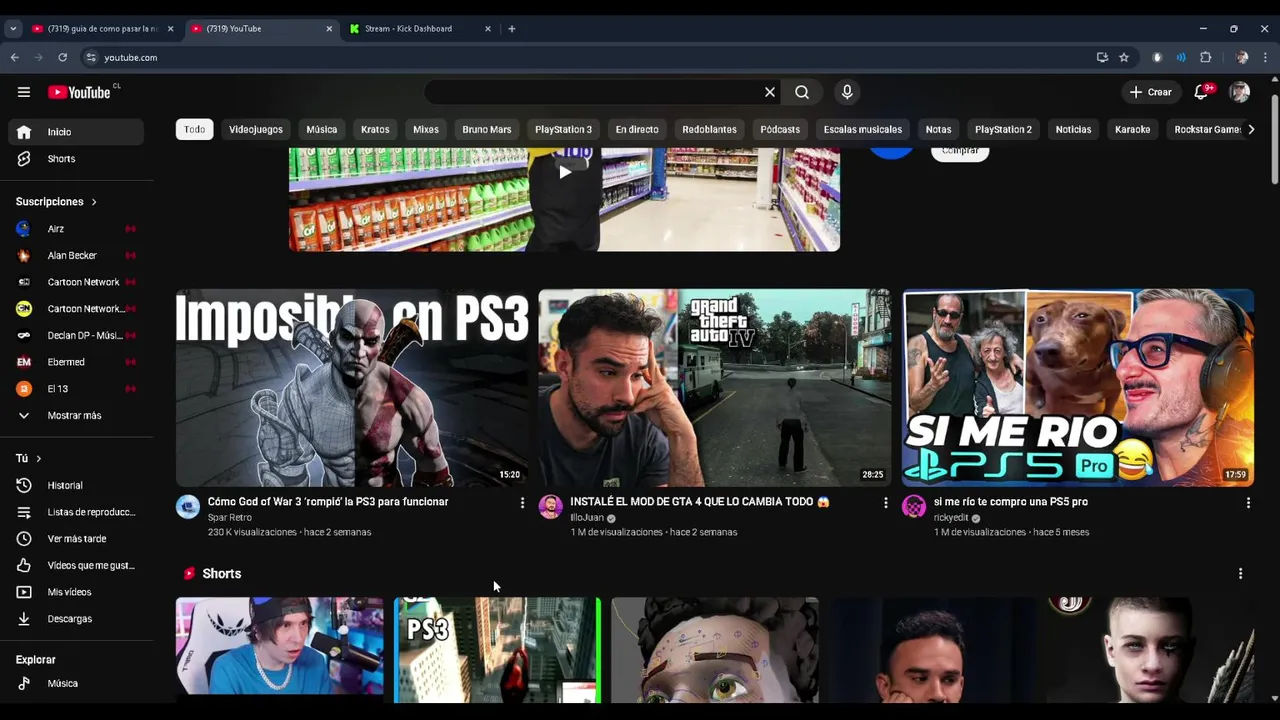
Task: Open 'Cómo God of War 3' video title
Action: (x=328, y=502)
